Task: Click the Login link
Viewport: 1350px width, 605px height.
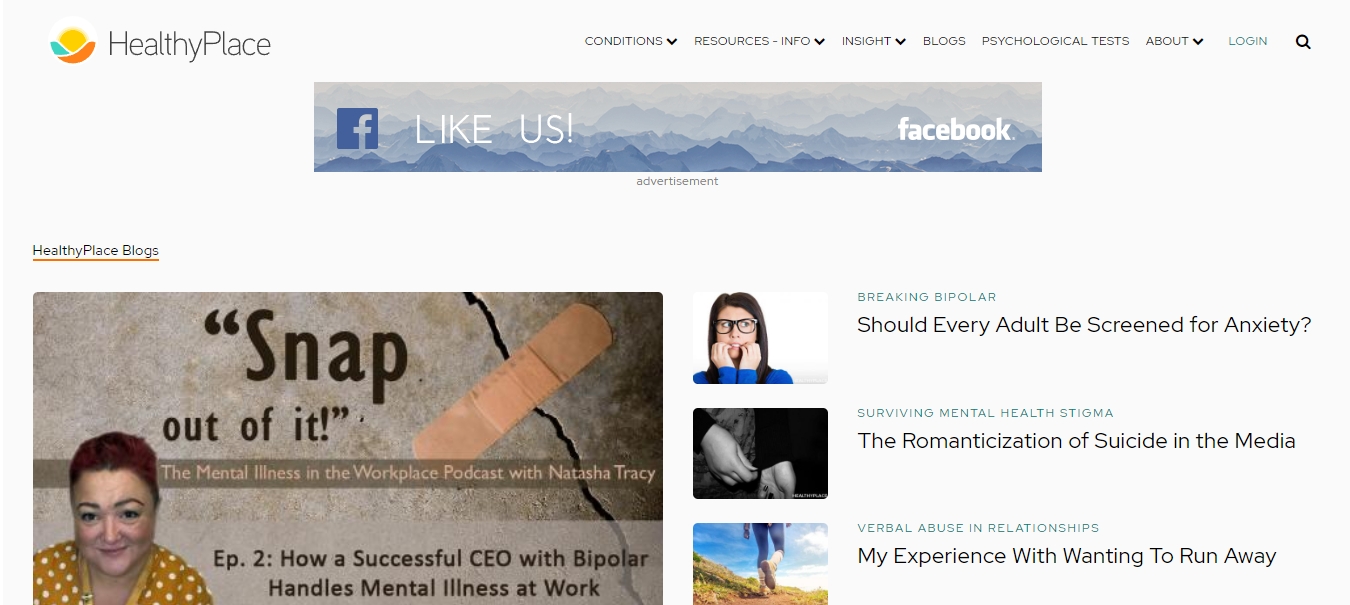Action: point(1247,41)
